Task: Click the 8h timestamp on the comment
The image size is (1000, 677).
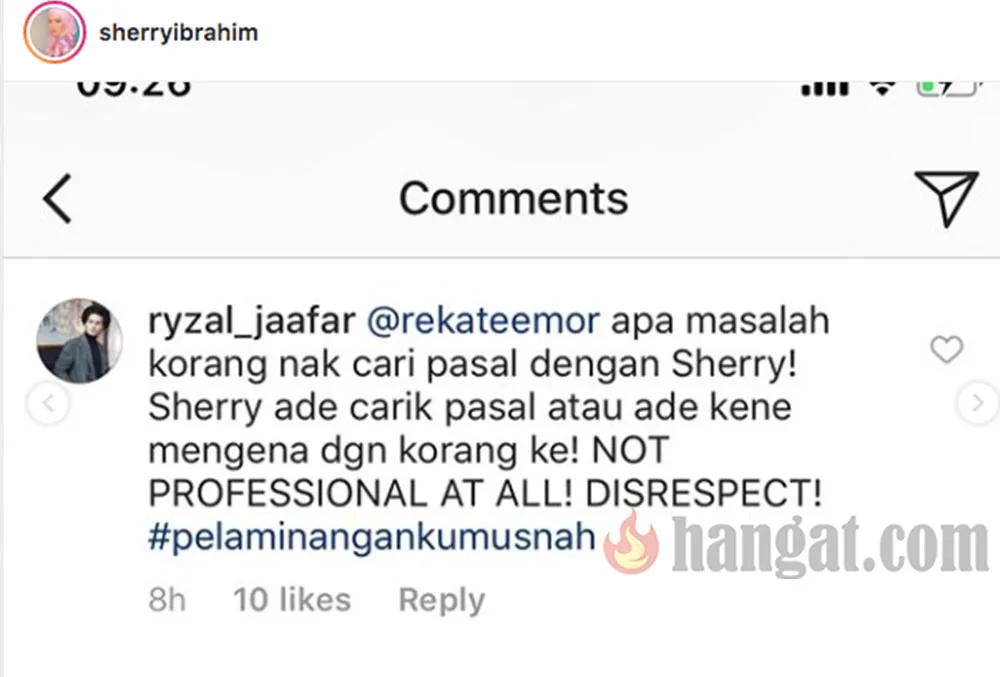Action: 167,600
